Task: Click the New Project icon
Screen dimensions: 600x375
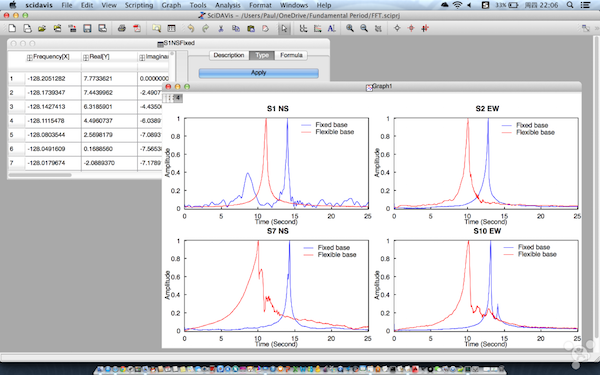Action: [12, 28]
